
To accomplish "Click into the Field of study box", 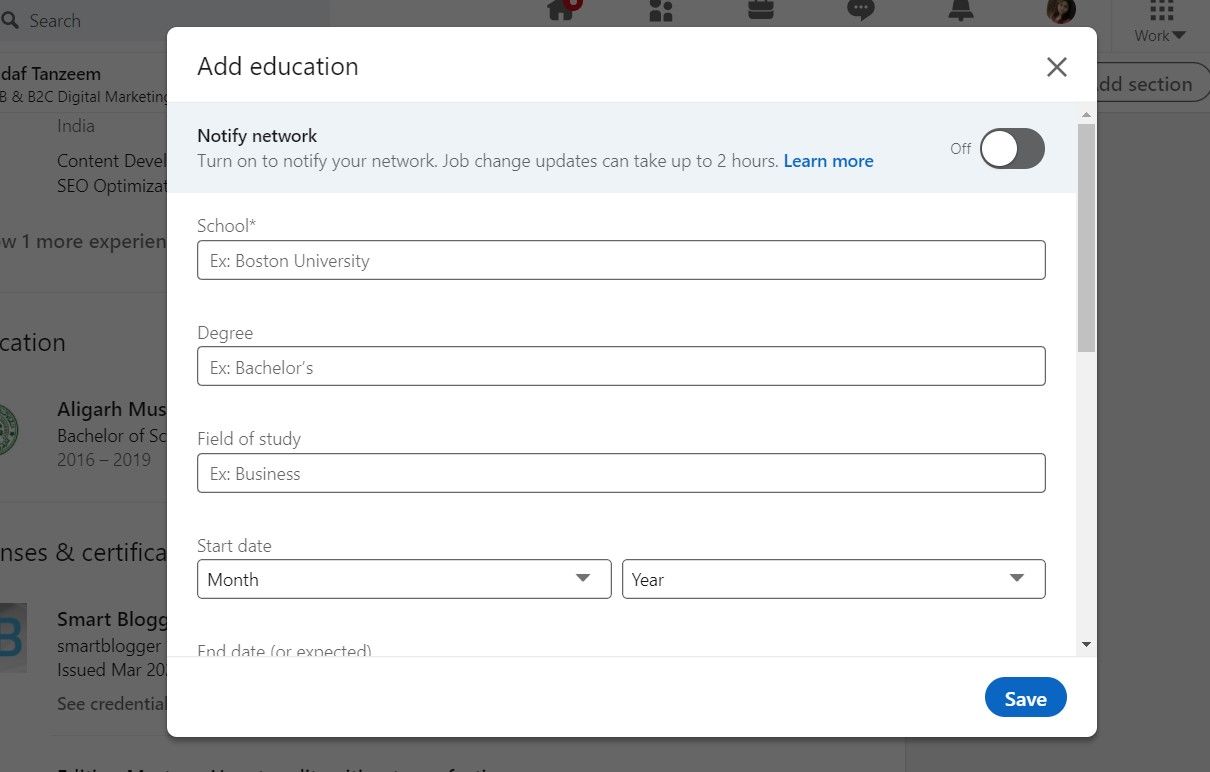I will click(x=621, y=473).
